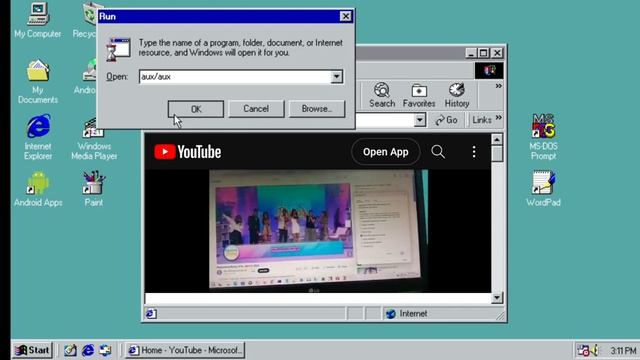Select Home - YouTube taskbar button

(x=185, y=350)
